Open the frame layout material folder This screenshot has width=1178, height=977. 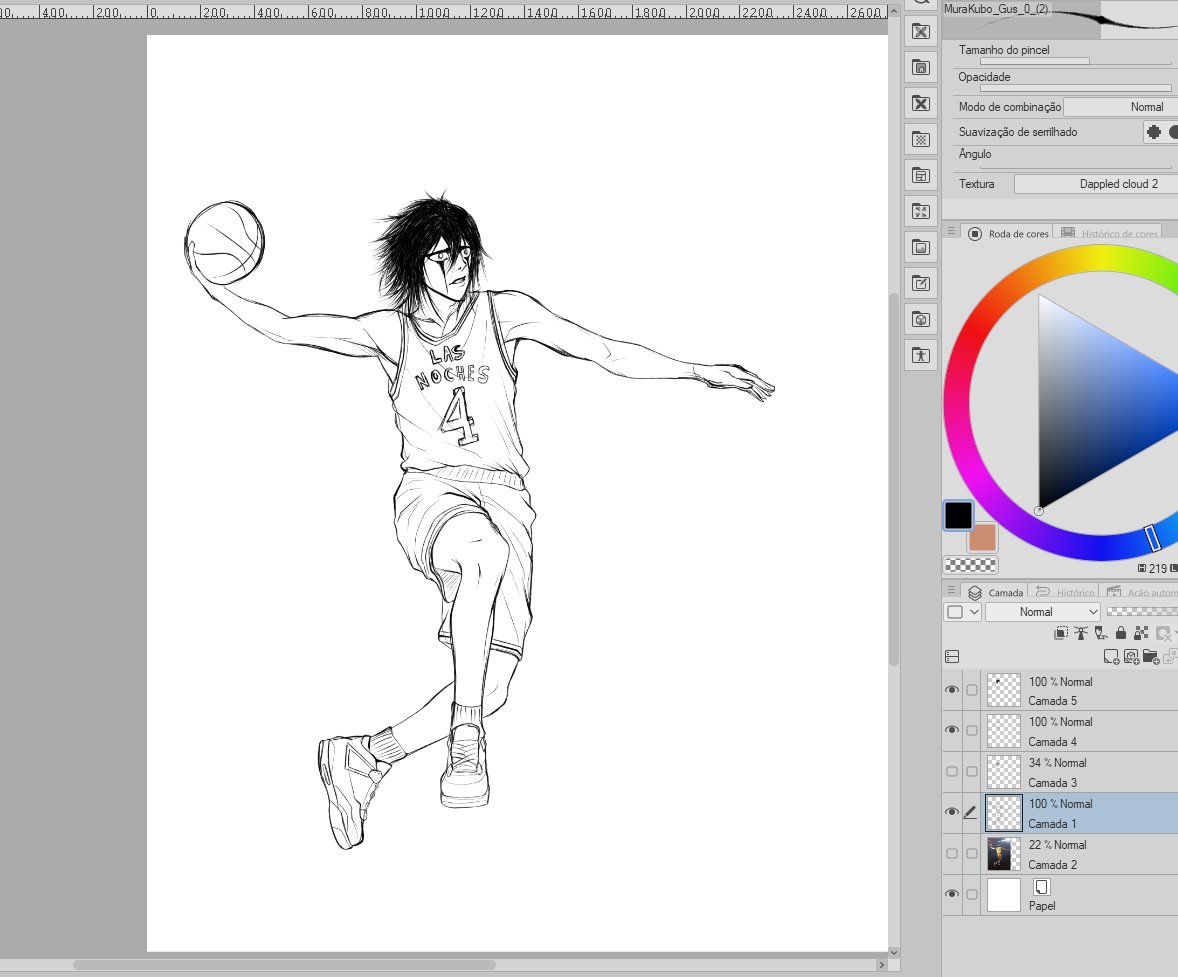920,176
